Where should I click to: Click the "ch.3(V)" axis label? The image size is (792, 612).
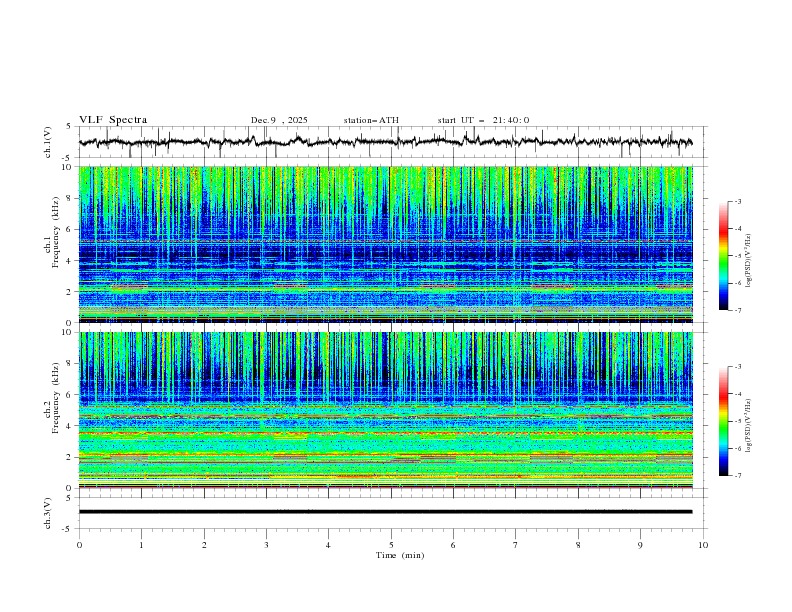point(48,513)
